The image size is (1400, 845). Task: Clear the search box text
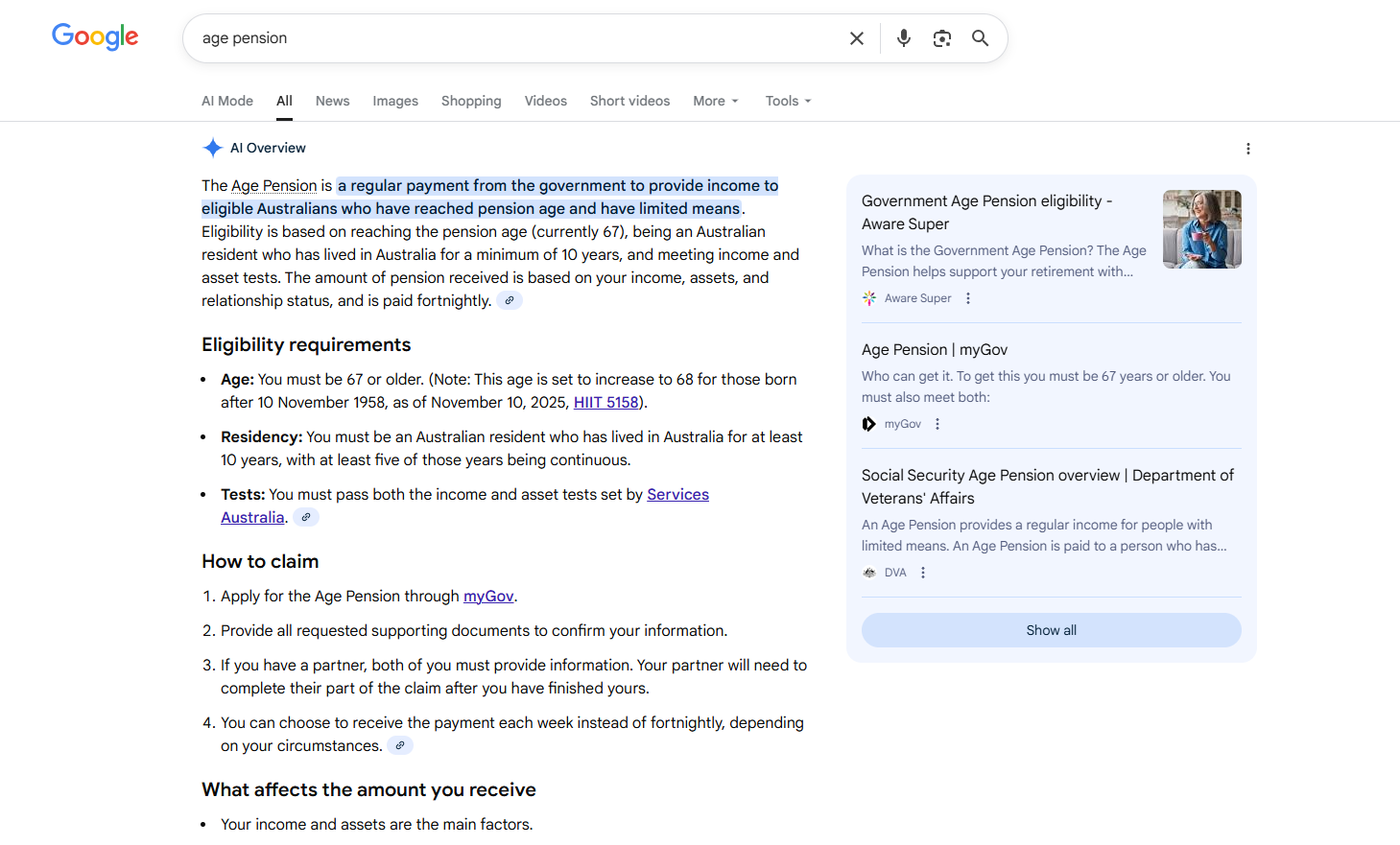pyautogui.click(x=857, y=38)
